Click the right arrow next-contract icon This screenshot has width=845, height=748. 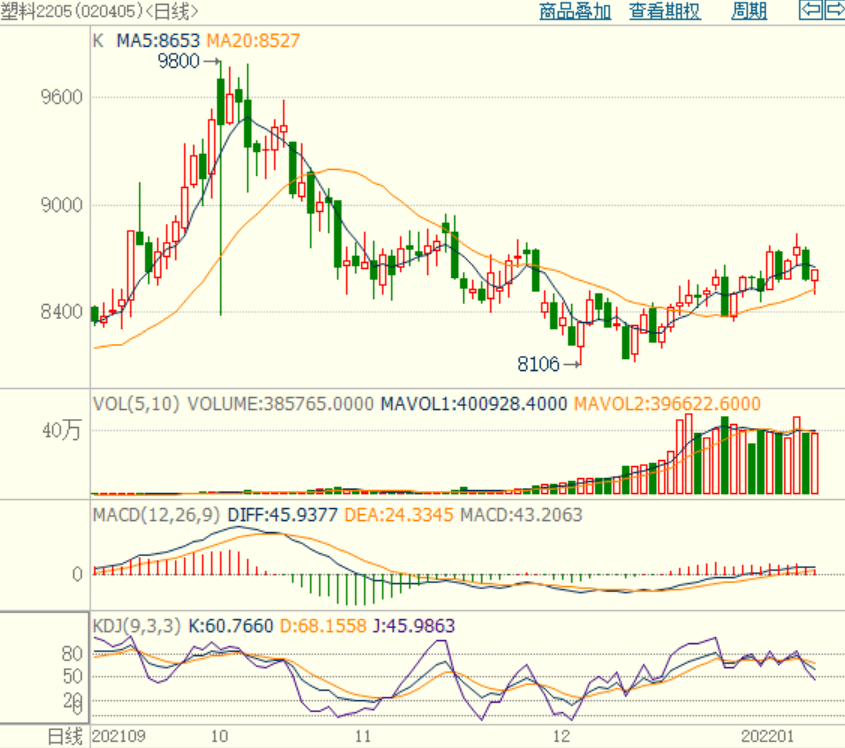pos(834,11)
